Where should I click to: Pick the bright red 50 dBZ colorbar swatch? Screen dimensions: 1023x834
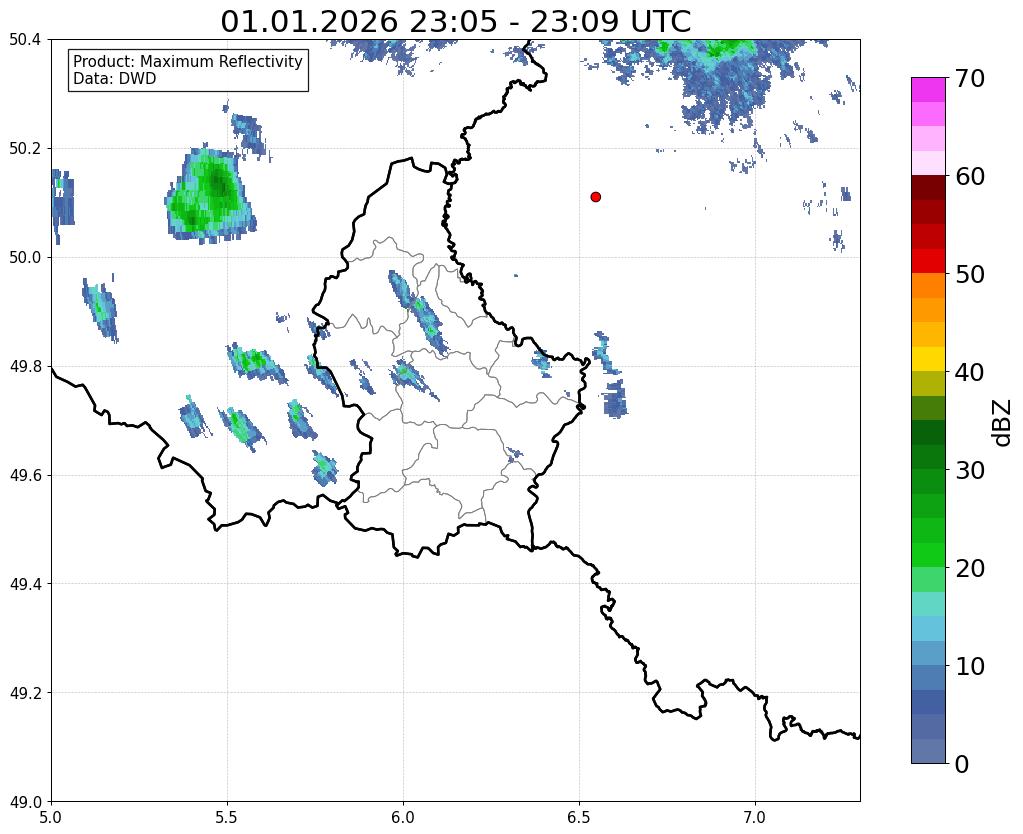tap(928, 261)
